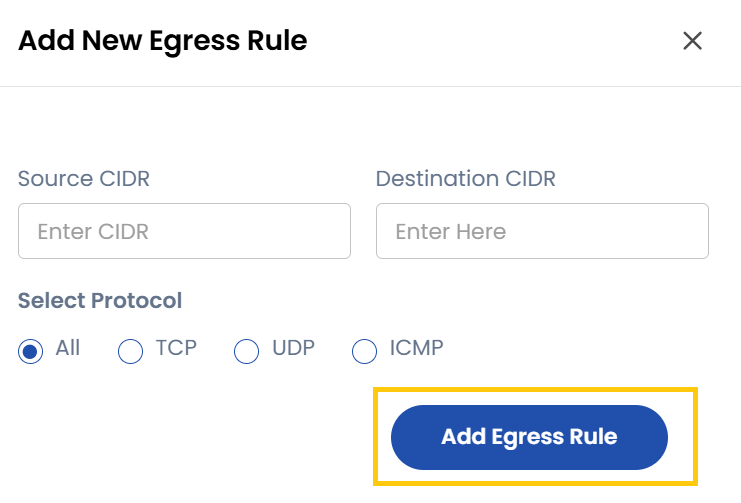Click the divider line under the dialog header
Image resolution: width=741 pixels, height=503 pixels.
pos(370,86)
